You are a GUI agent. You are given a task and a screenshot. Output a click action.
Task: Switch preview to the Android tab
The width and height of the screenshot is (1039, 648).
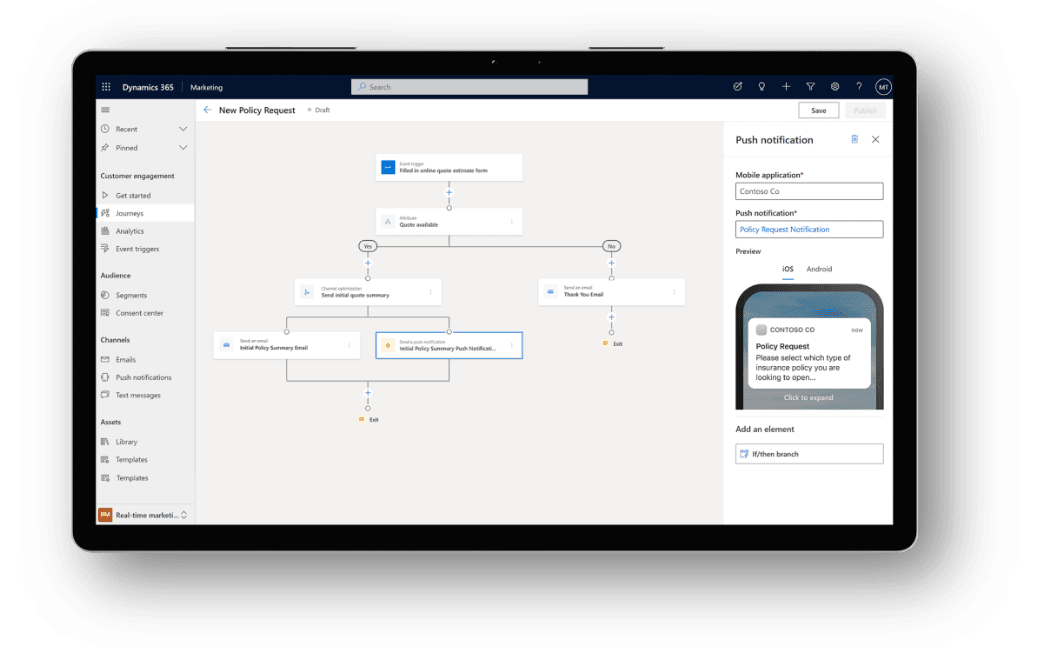coord(819,269)
